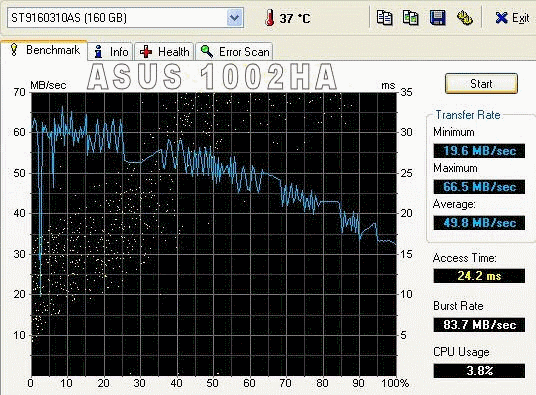This screenshot has width=536, height=395.
Task: Open the options wrench icon
Action: coord(465,17)
